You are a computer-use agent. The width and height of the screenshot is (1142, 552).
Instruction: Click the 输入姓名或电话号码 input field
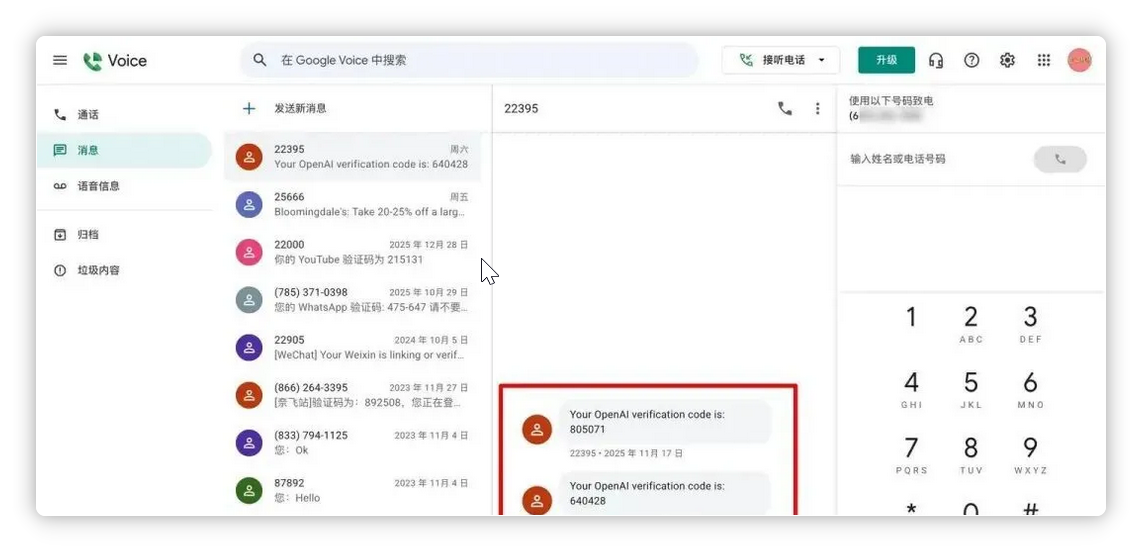(x=936, y=159)
